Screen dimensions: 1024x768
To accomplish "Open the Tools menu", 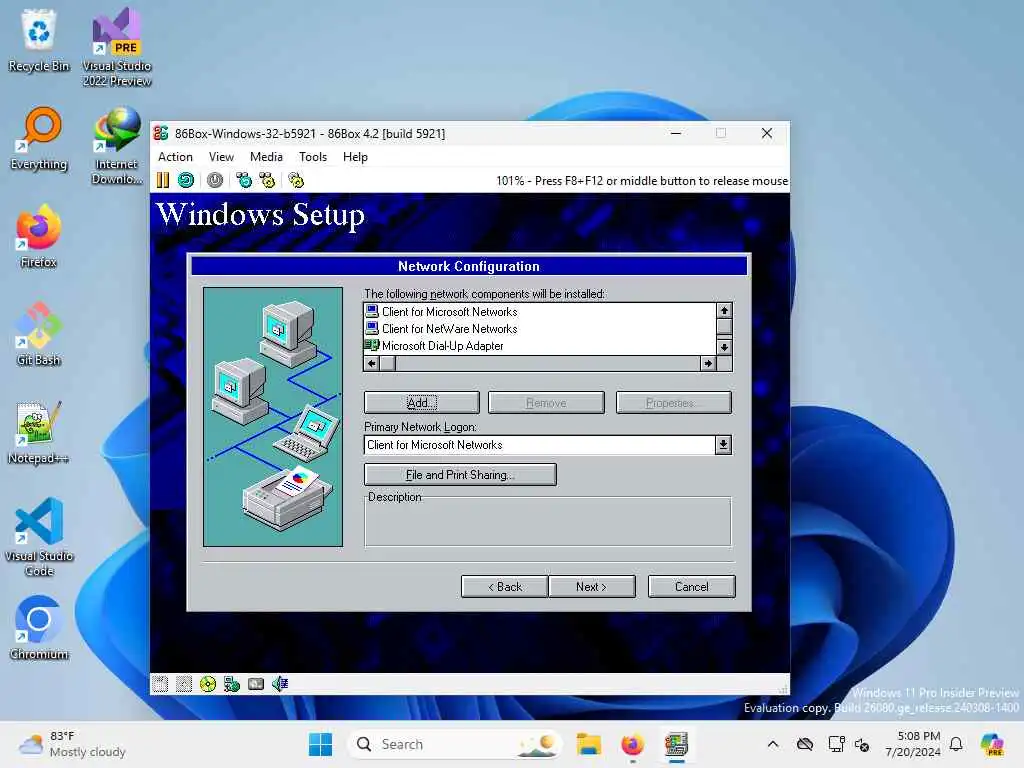I will coord(313,157).
